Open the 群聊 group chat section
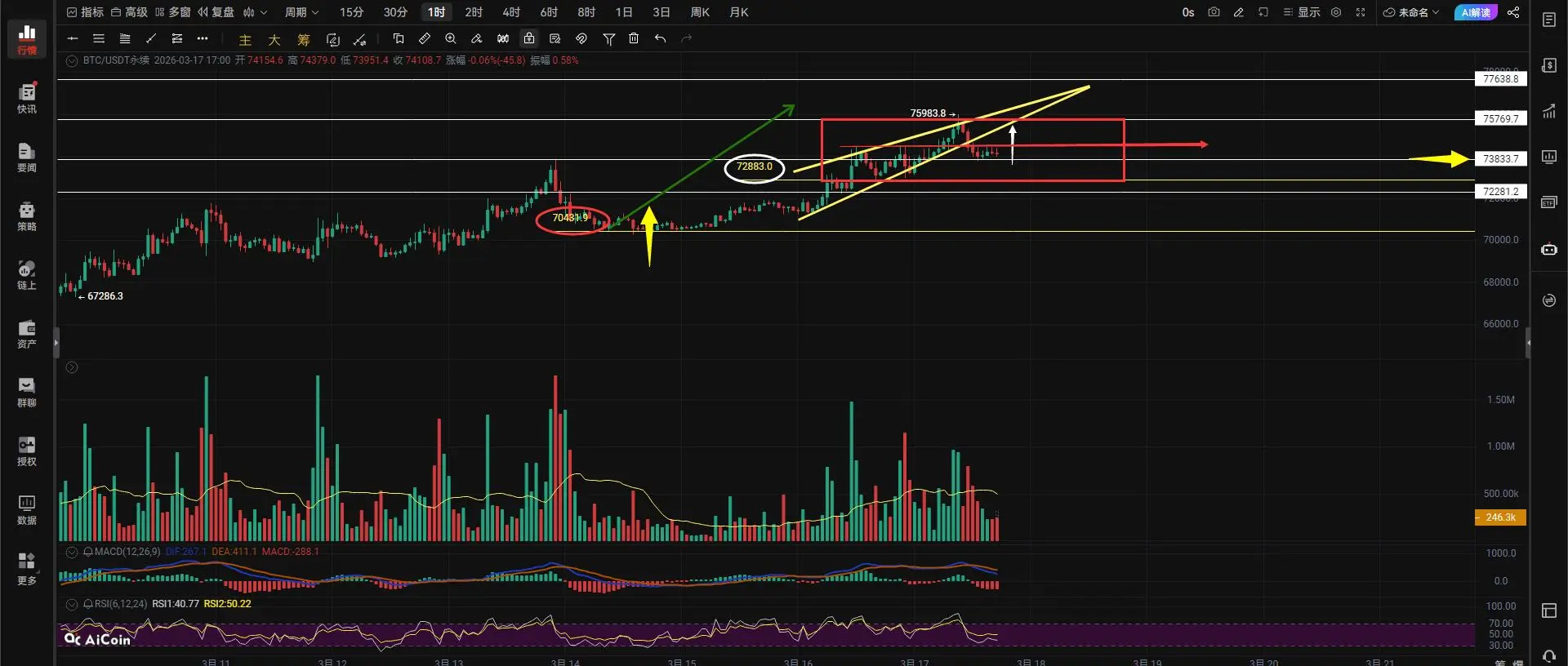 coord(27,393)
